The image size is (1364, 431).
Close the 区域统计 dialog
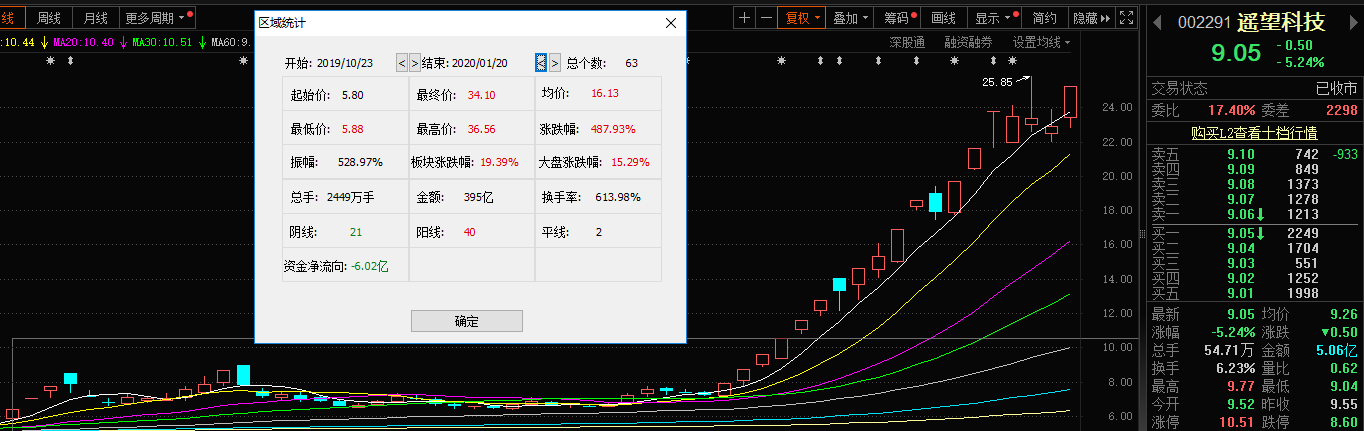pyautogui.click(x=671, y=22)
